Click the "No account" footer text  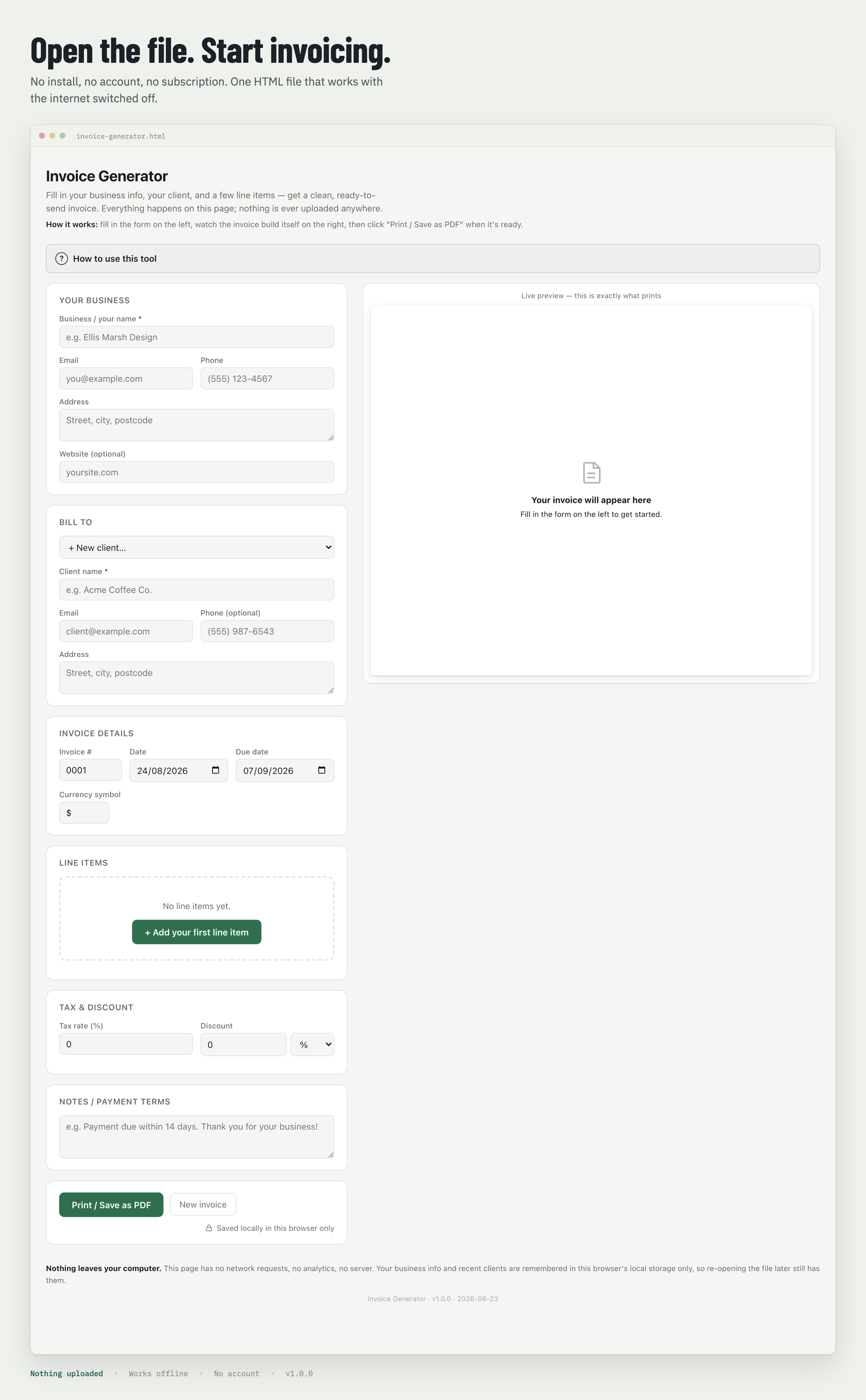tap(237, 1374)
